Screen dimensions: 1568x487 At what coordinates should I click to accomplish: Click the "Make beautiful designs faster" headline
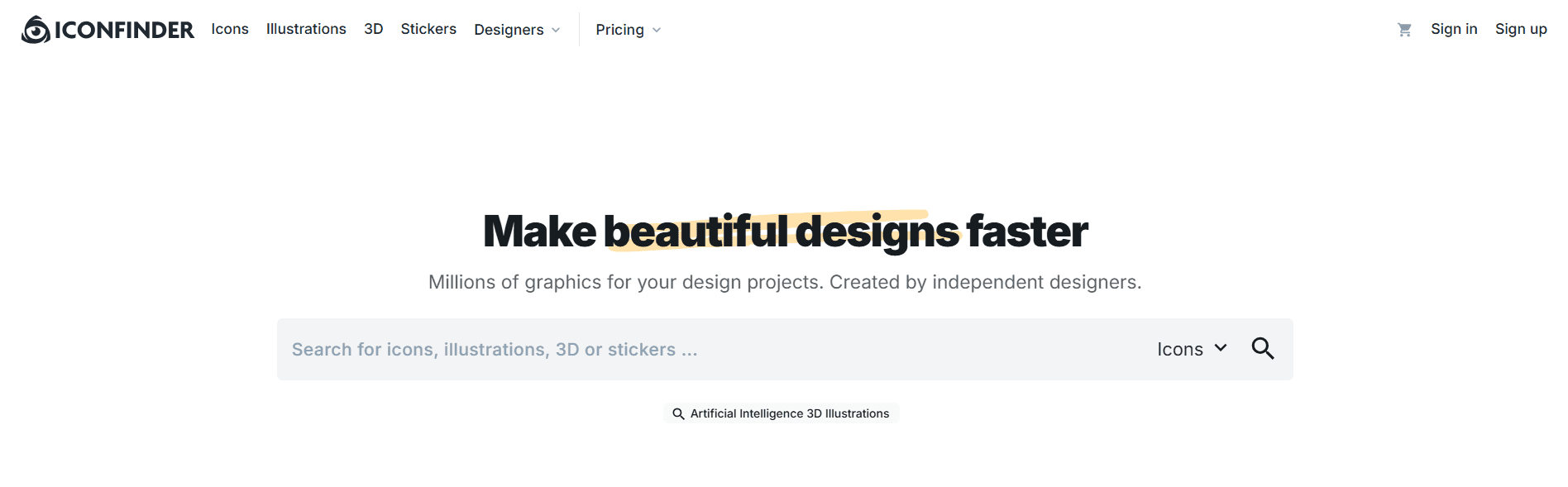coord(785,232)
